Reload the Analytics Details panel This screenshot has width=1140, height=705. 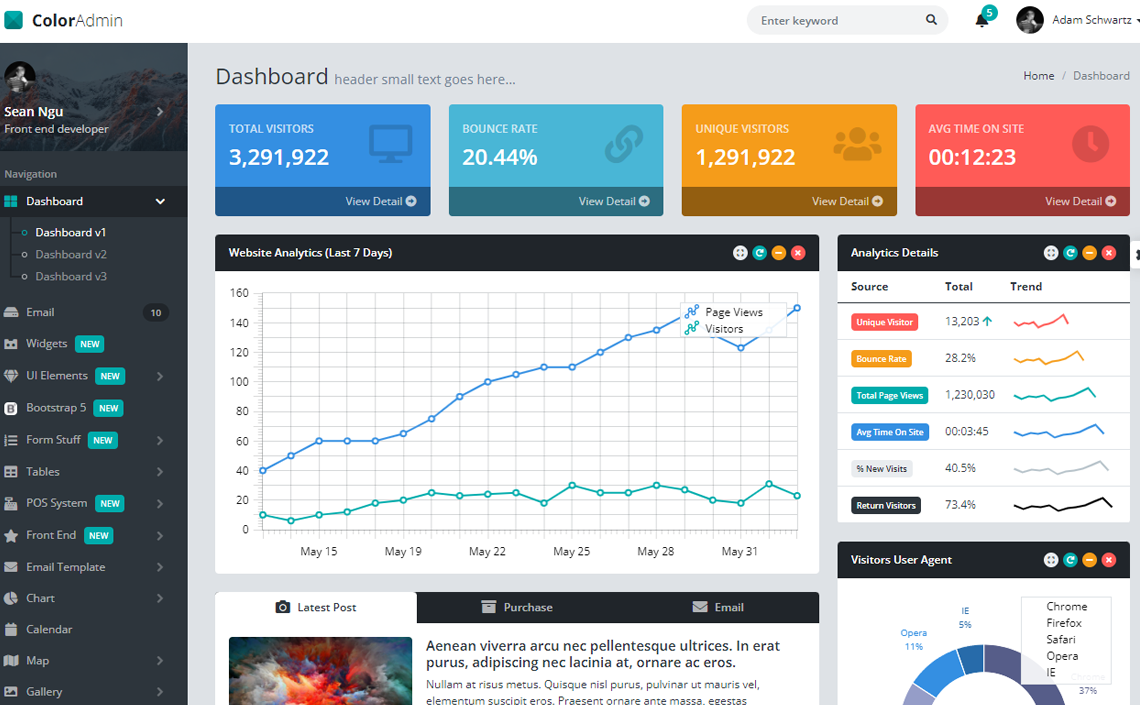(1070, 253)
